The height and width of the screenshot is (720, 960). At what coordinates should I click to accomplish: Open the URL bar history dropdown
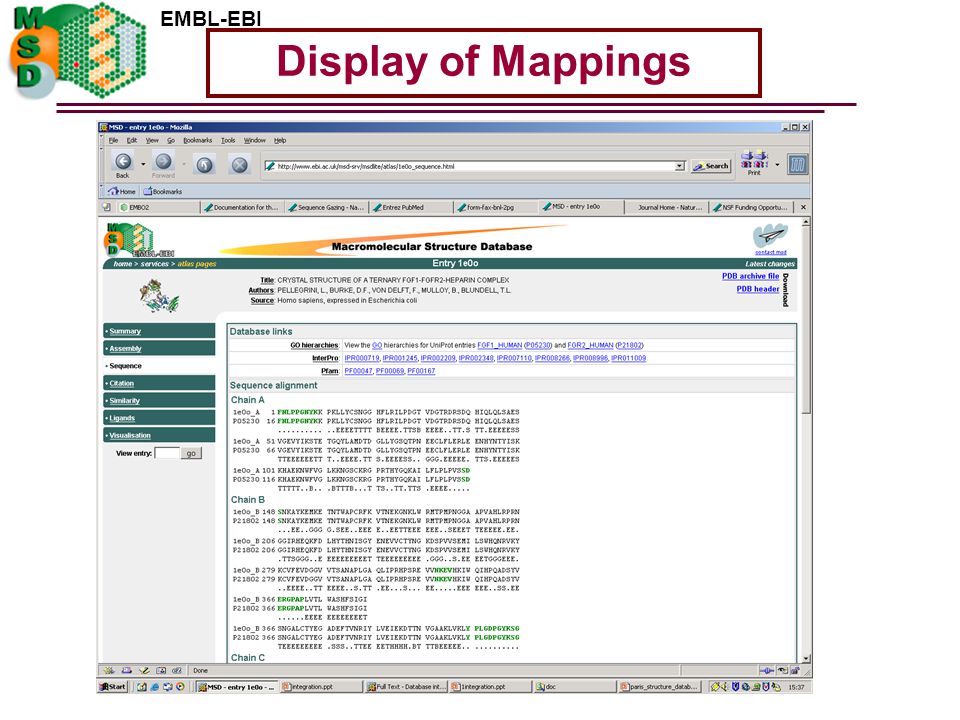(680, 166)
